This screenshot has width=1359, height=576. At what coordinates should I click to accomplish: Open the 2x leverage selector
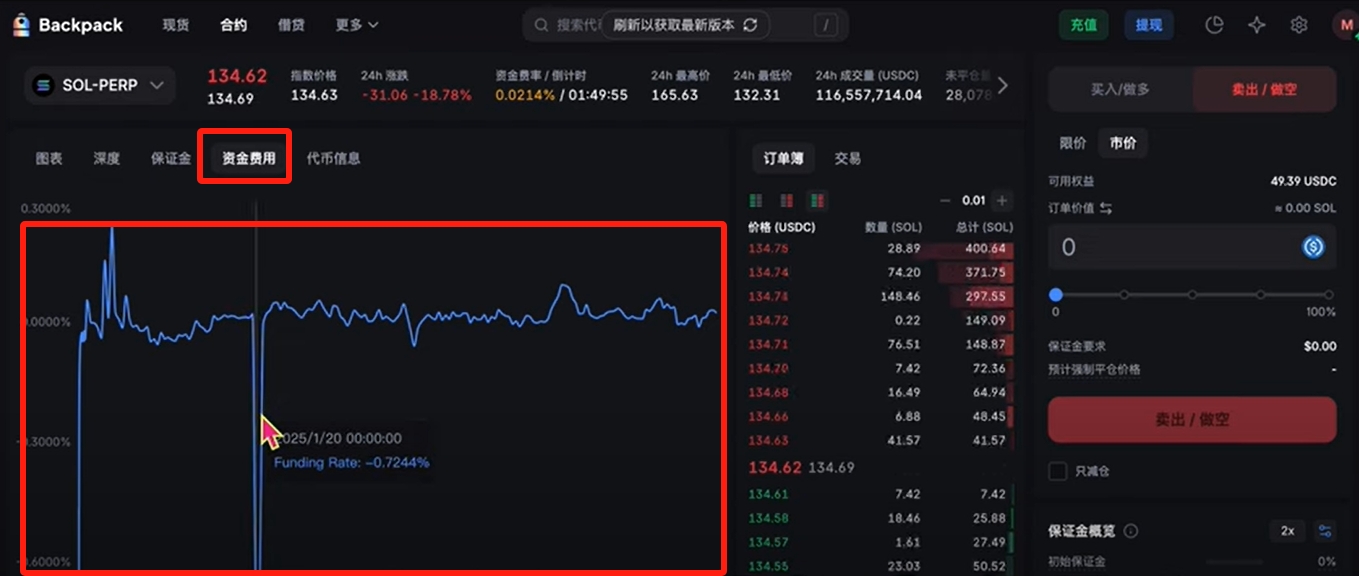click(x=1287, y=531)
